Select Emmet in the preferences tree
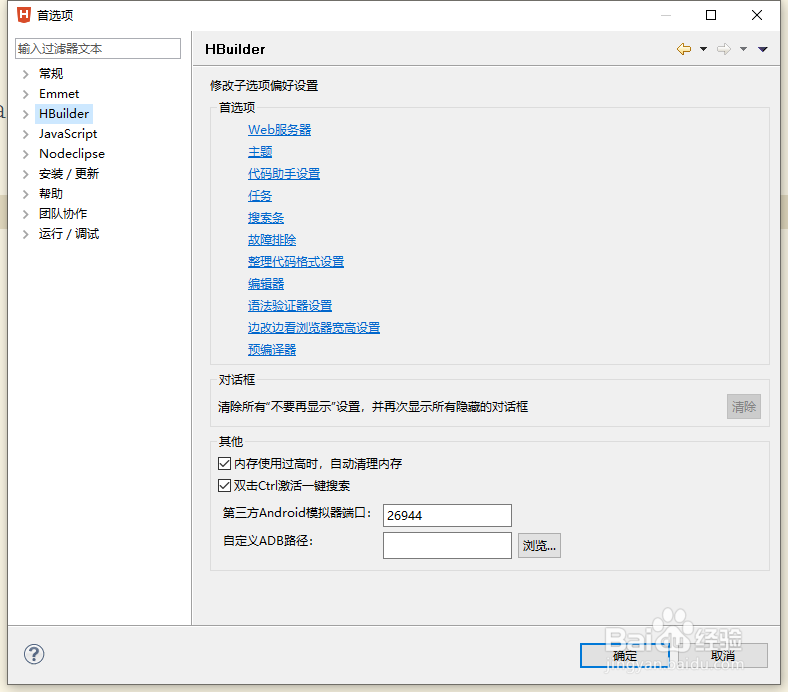The height and width of the screenshot is (692, 788). 59,93
